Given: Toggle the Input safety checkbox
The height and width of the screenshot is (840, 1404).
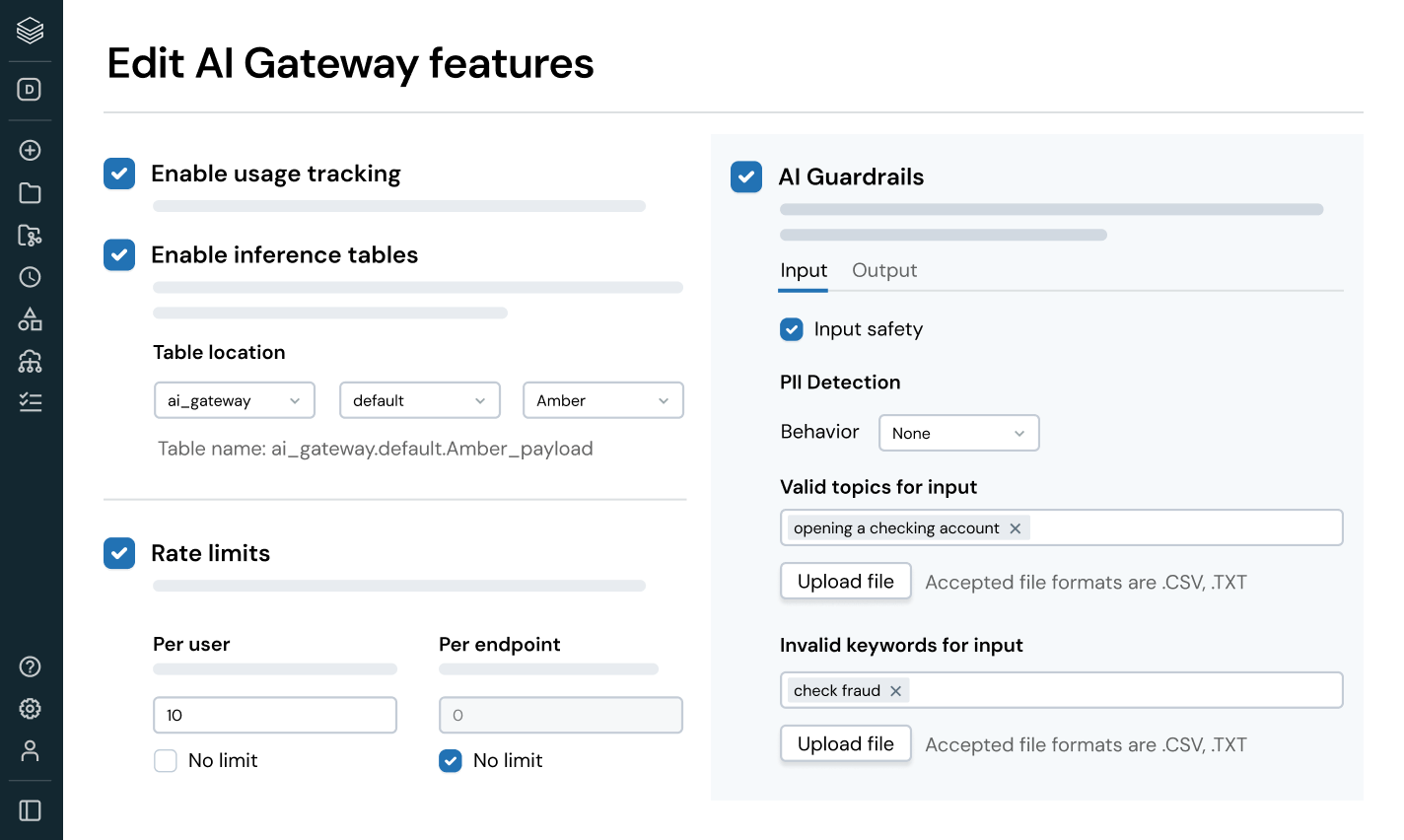Looking at the screenshot, I should tap(792, 329).
